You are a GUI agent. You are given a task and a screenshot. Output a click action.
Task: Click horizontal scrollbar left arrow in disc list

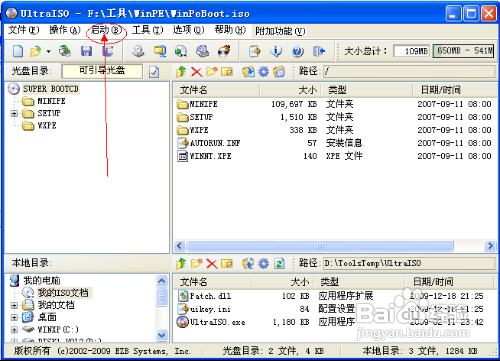pos(180,246)
